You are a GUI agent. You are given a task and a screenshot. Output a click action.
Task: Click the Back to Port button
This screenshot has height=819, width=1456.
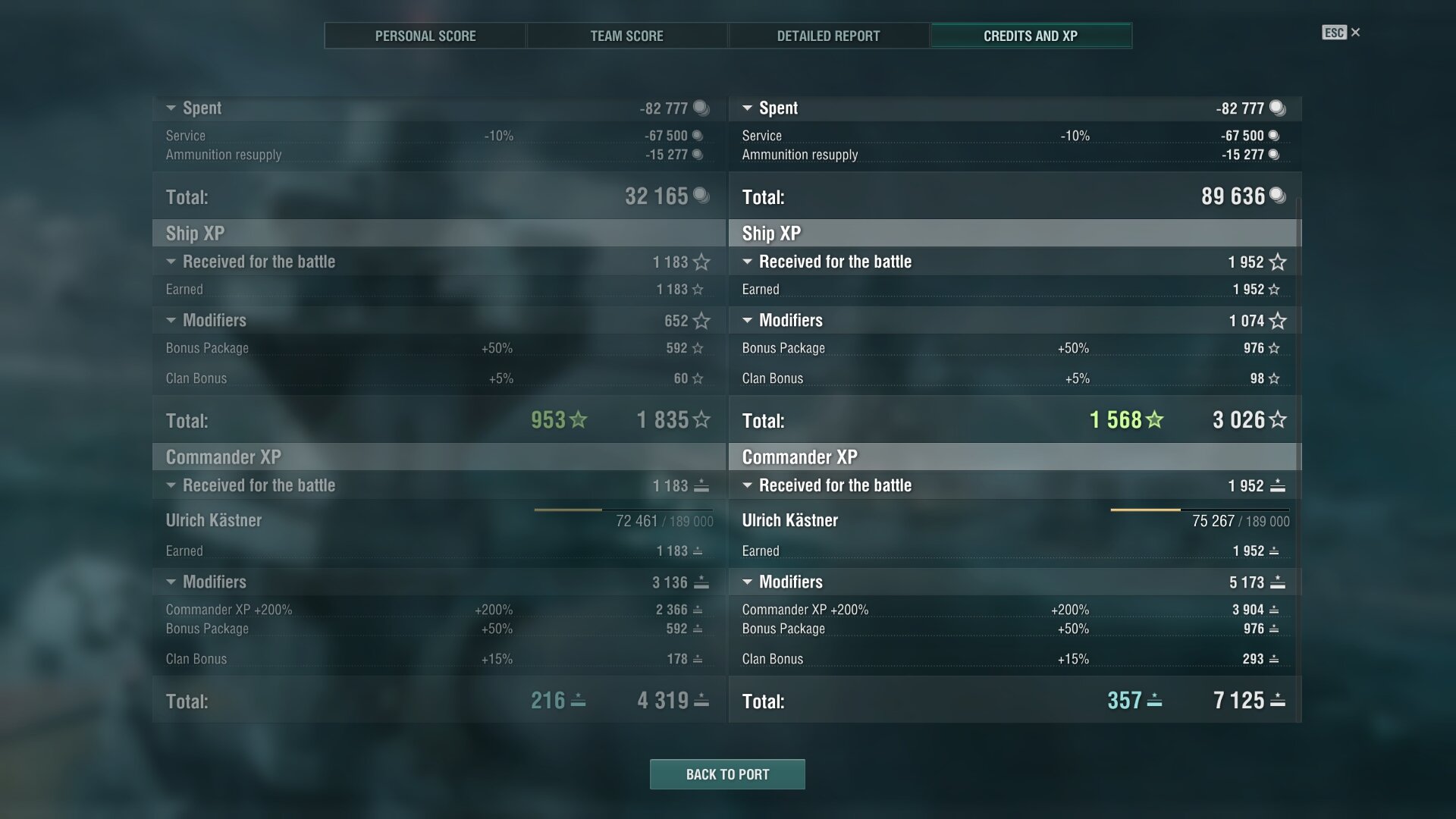click(727, 774)
